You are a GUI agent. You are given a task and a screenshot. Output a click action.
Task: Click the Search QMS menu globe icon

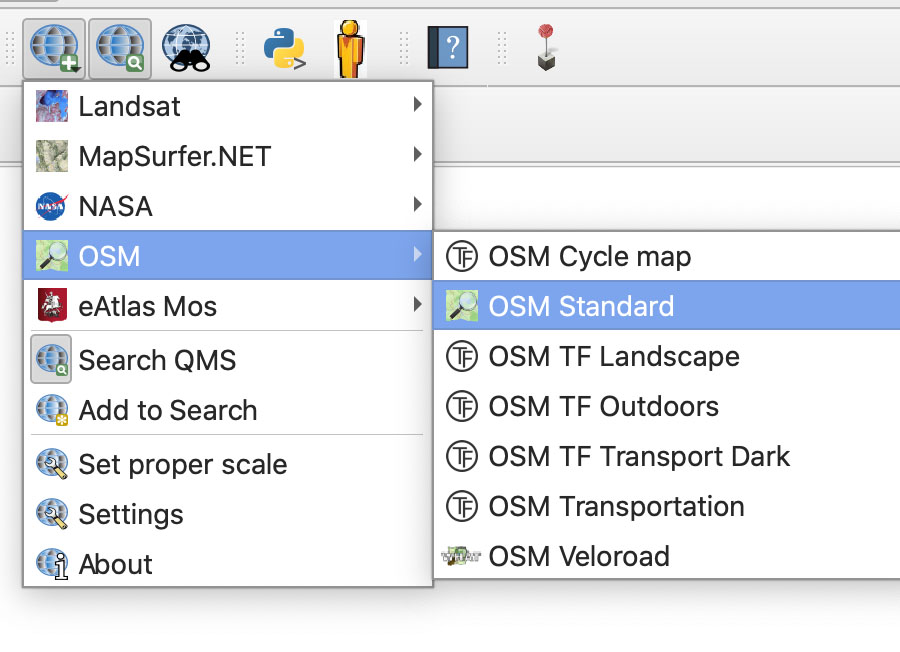tap(52, 360)
